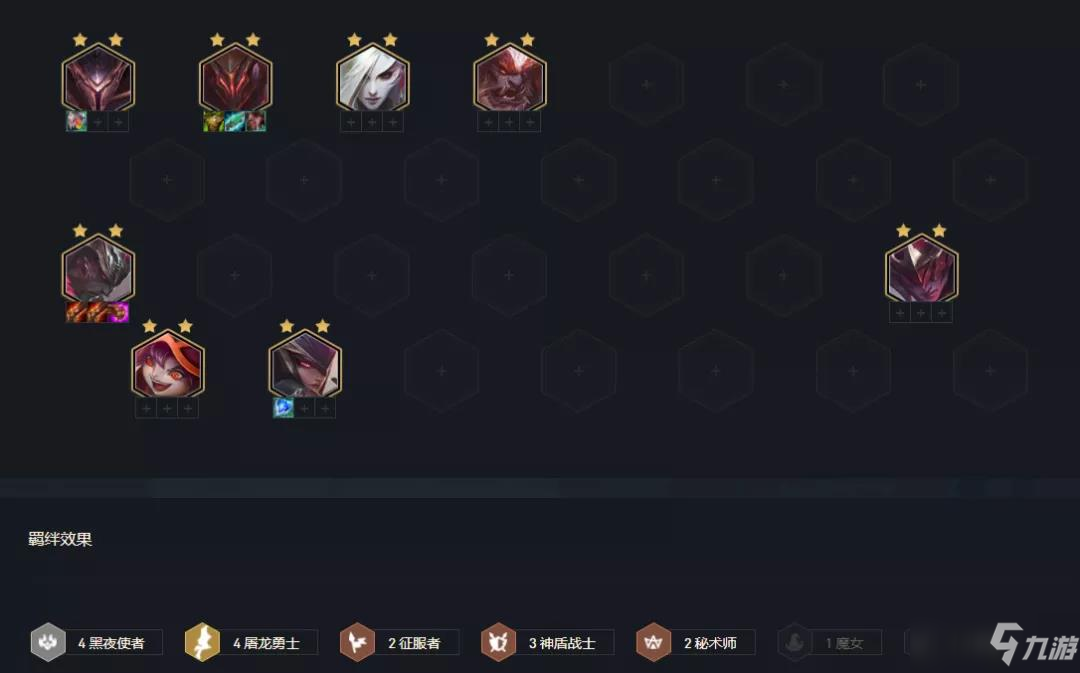Click the dark armored champion in top-left hex
Screen dimensions: 1080x673
(98, 78)
